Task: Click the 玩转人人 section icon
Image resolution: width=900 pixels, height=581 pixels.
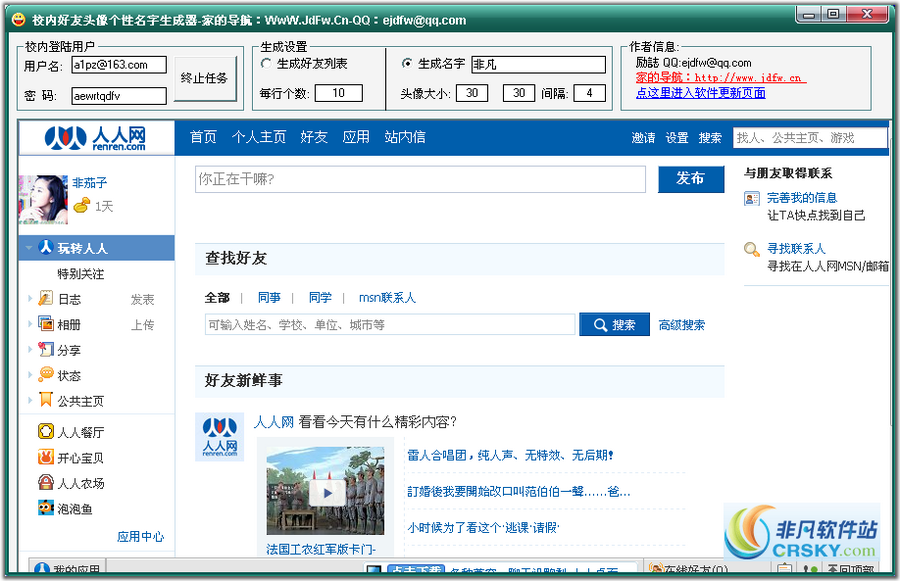Action: coord(46,247)
